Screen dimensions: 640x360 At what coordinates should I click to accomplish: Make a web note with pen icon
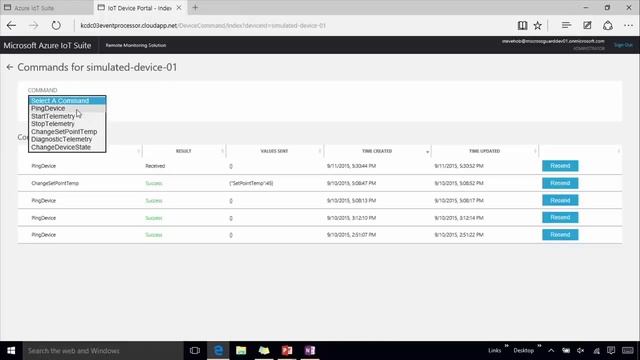click(x=587, y=25)
